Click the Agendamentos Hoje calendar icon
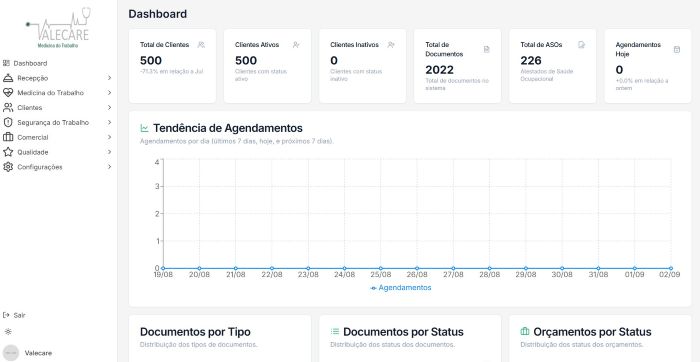Viewport: 700px width, 362px height. (676, 50)
